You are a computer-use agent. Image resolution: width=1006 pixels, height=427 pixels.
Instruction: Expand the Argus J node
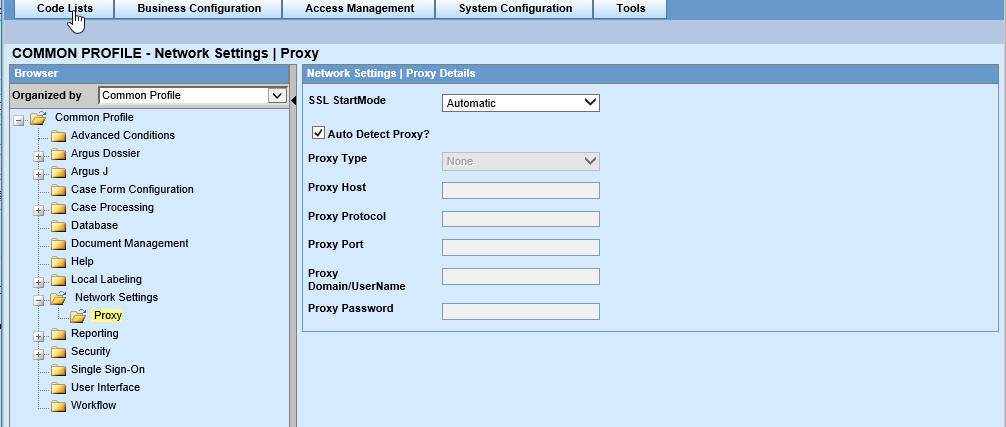click(39, 174)
